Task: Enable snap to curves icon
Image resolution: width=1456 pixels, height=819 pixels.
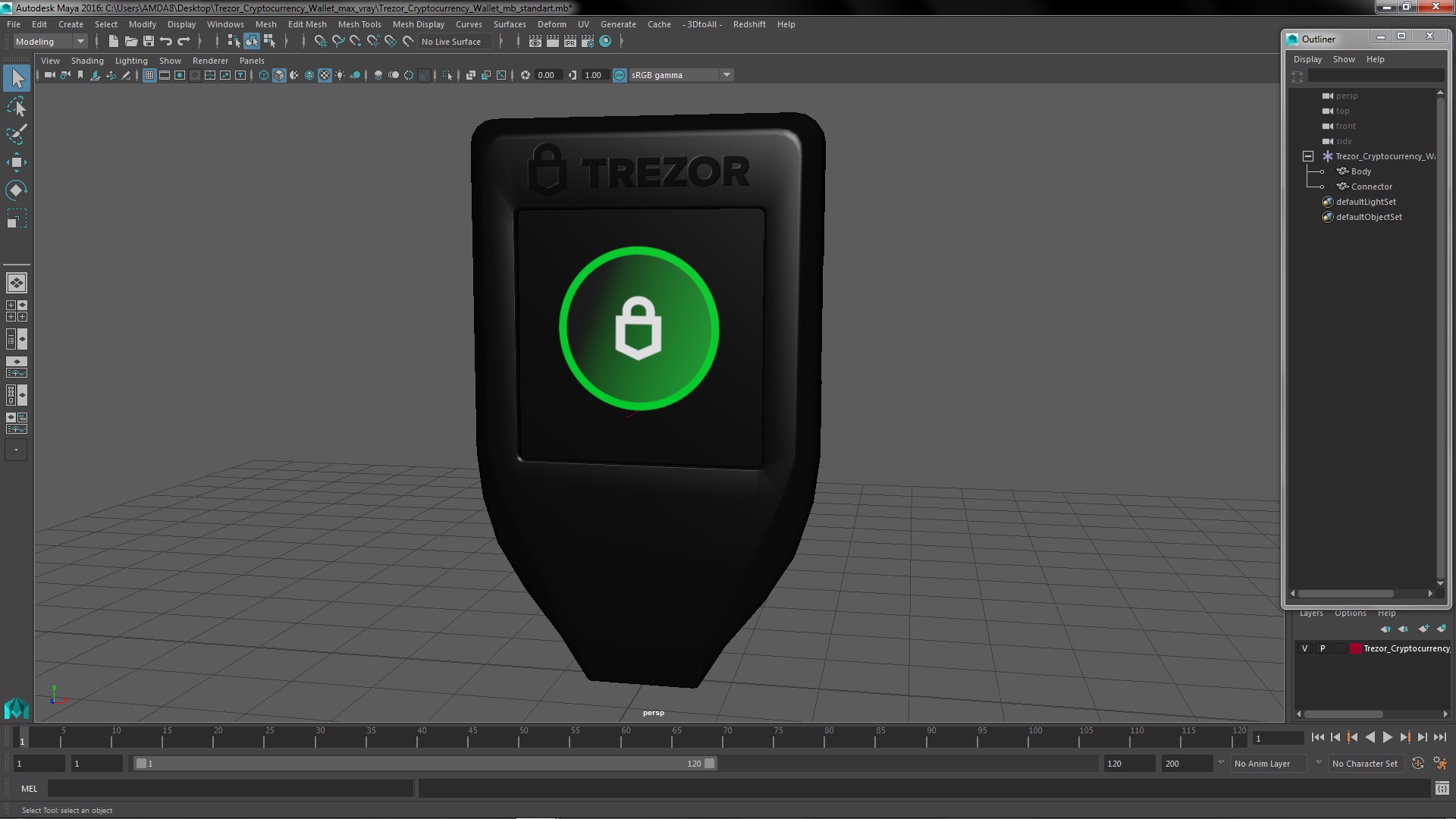Action: pyautogui.click(x=338, y=42)
